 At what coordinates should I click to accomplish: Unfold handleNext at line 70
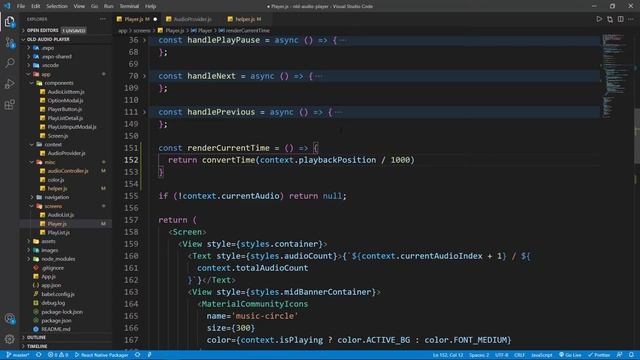pyautogui.click(x=144, y=76)
